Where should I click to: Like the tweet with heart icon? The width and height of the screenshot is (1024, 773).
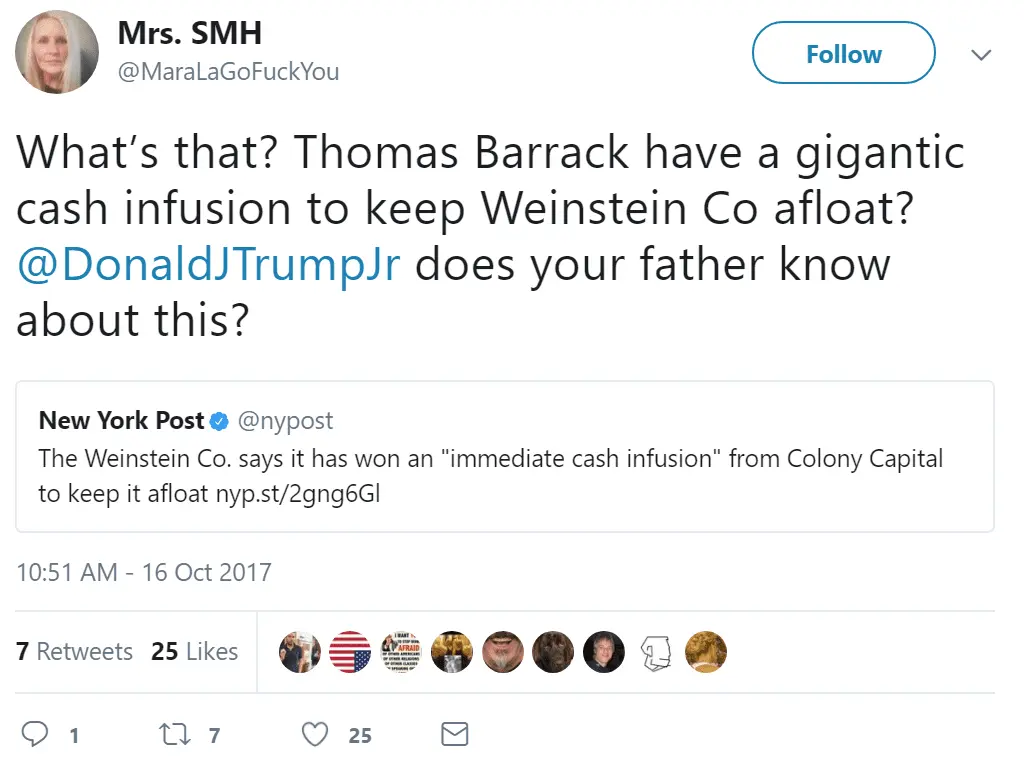click(316, 735)
